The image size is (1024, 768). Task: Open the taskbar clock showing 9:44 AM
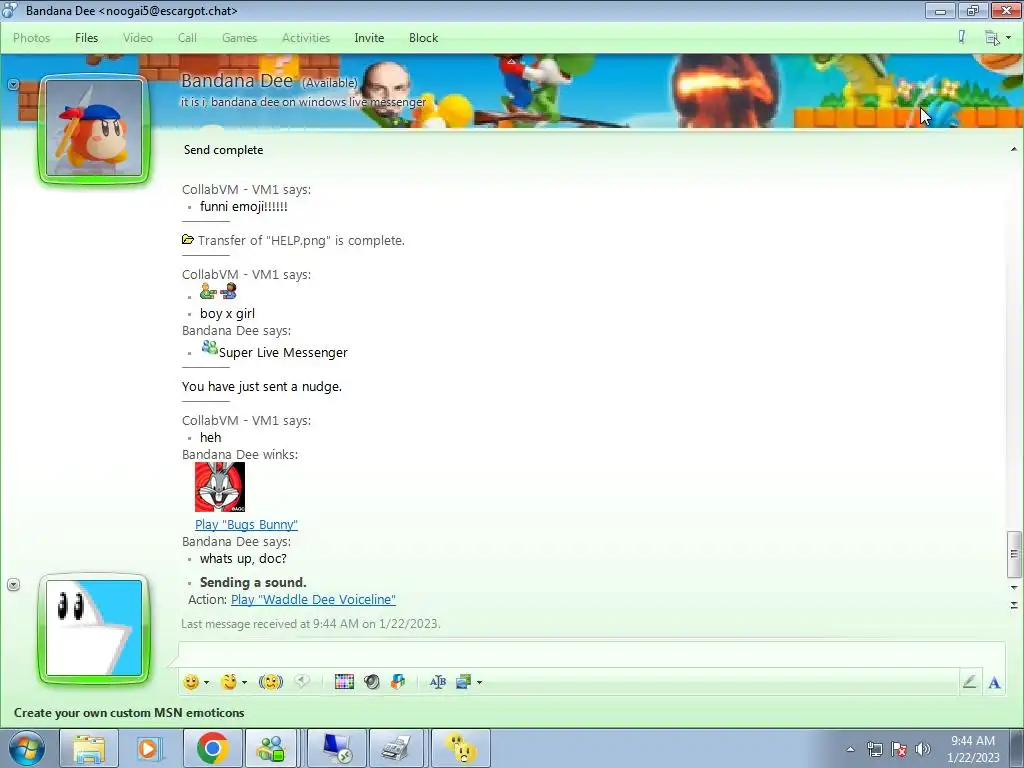coord(973,749)
